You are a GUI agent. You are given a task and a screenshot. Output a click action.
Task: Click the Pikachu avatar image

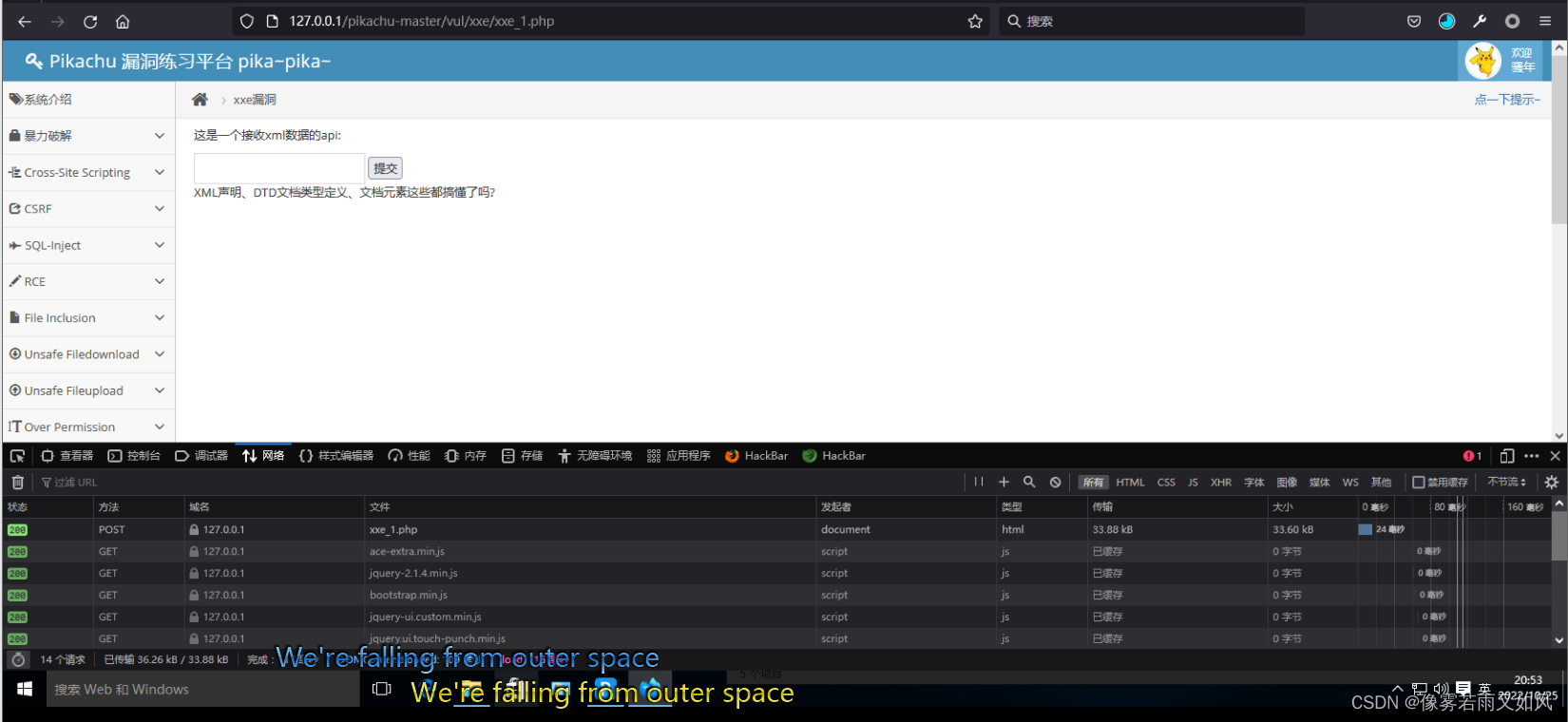[1482, 61]
